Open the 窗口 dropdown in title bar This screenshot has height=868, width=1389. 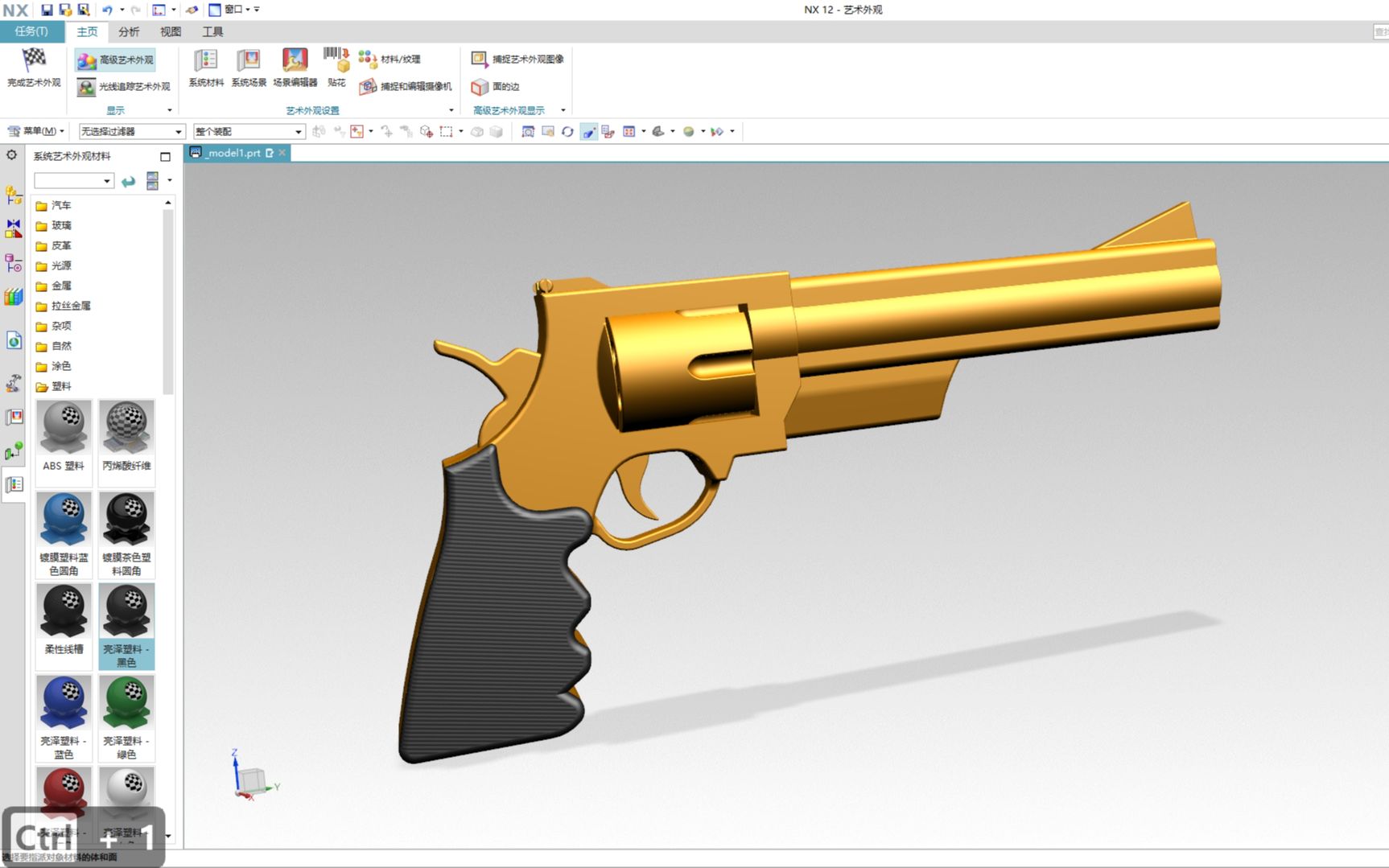tap(233, 10)
